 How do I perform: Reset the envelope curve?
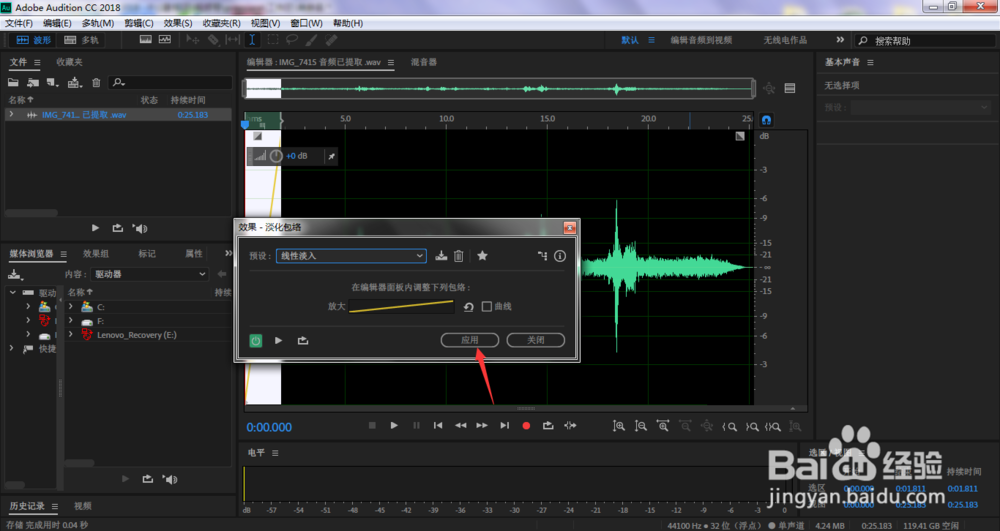pyautogui.click(x=468, y=307)
